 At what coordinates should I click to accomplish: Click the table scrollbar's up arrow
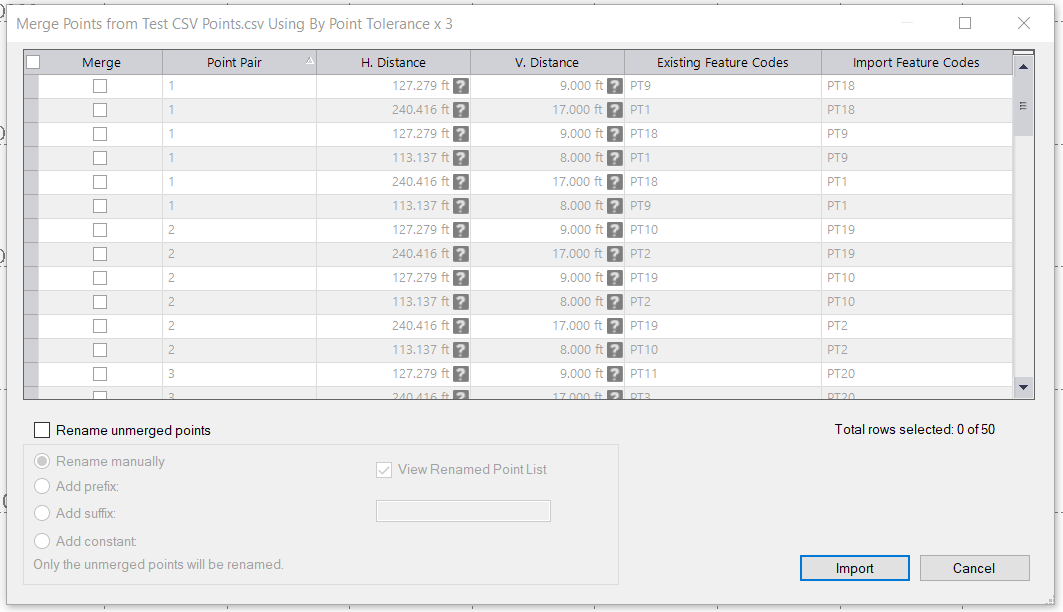pyautogui.click(x=1023, y=67)
